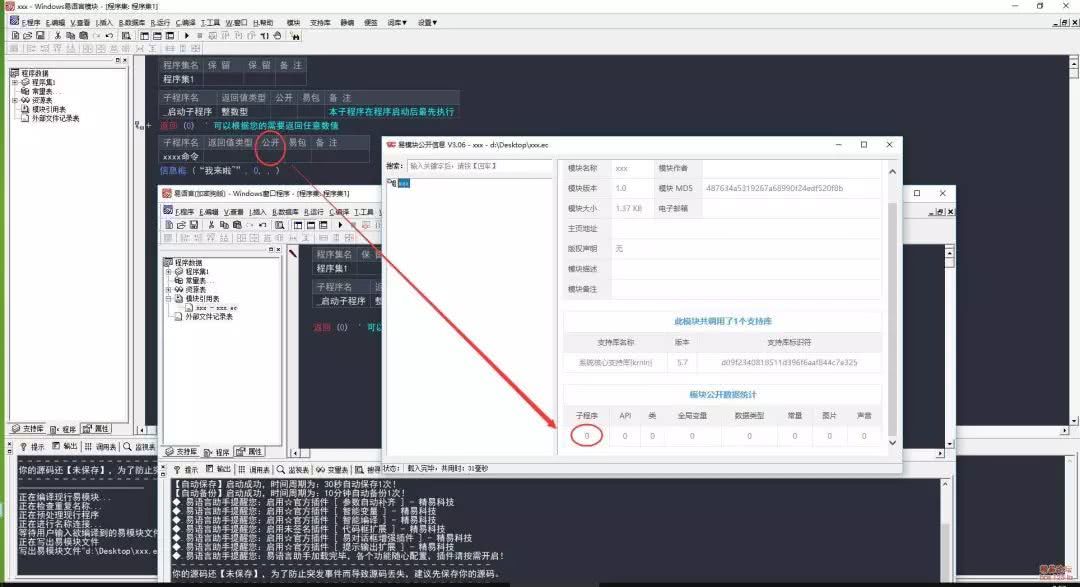Click the Run (play) icon in main toolbar
Viewport: 1080px width, 587px height.
coord(186,36)
